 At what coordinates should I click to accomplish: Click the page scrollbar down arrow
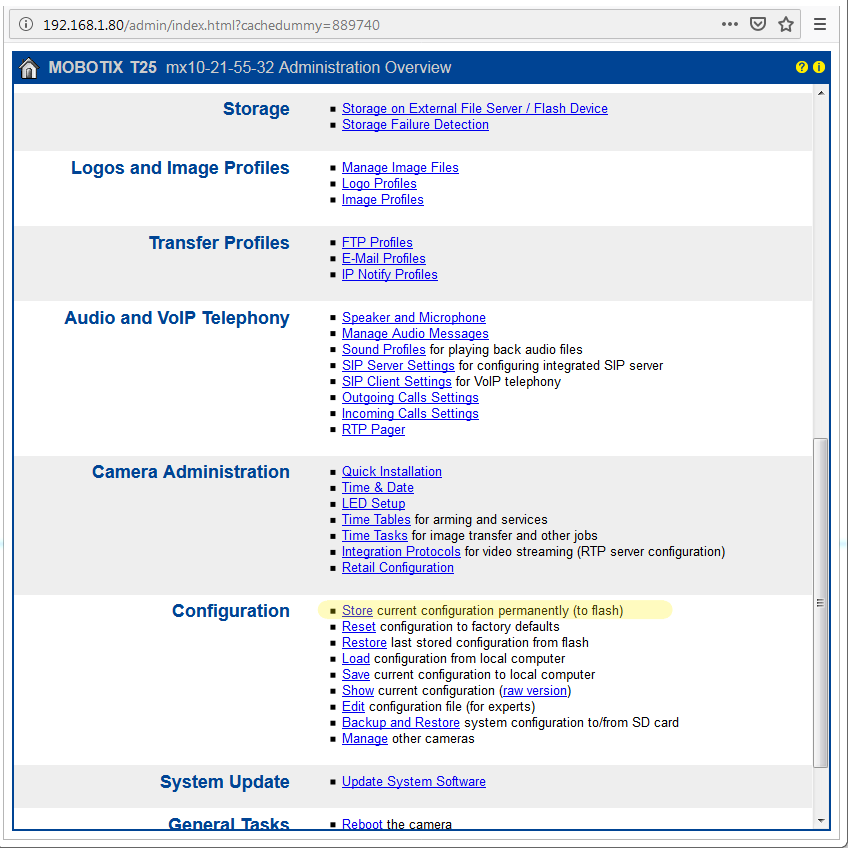click(x=822, y=820)
